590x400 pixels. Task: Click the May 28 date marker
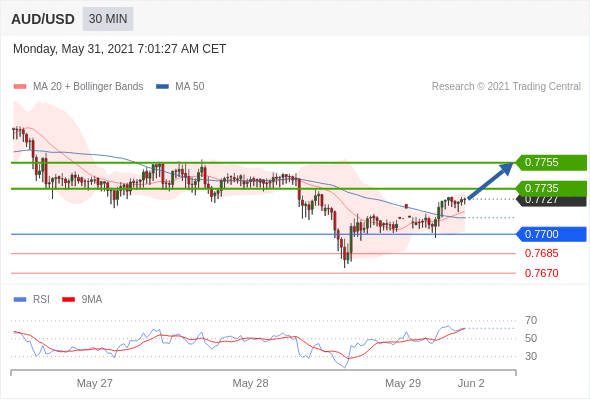tap(250, 383)
